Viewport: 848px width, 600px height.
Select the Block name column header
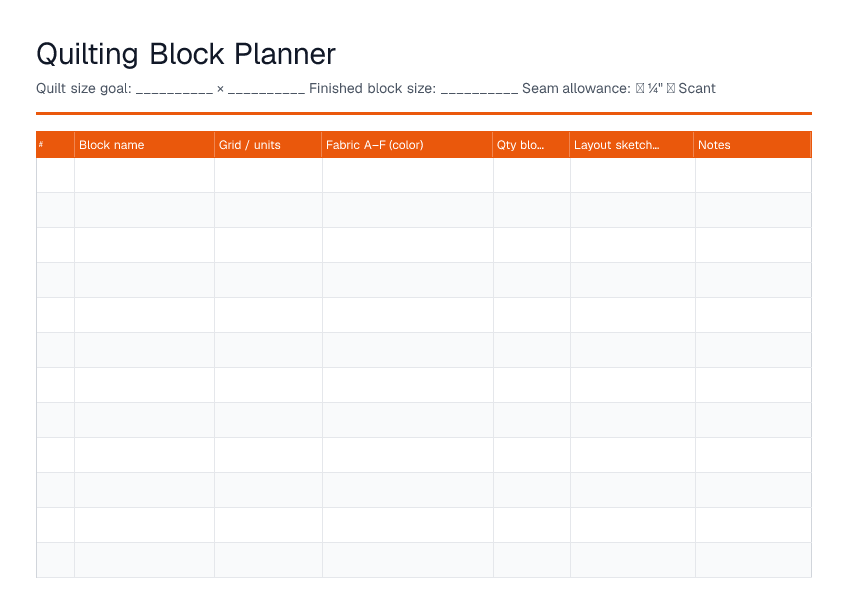[144, 144]
